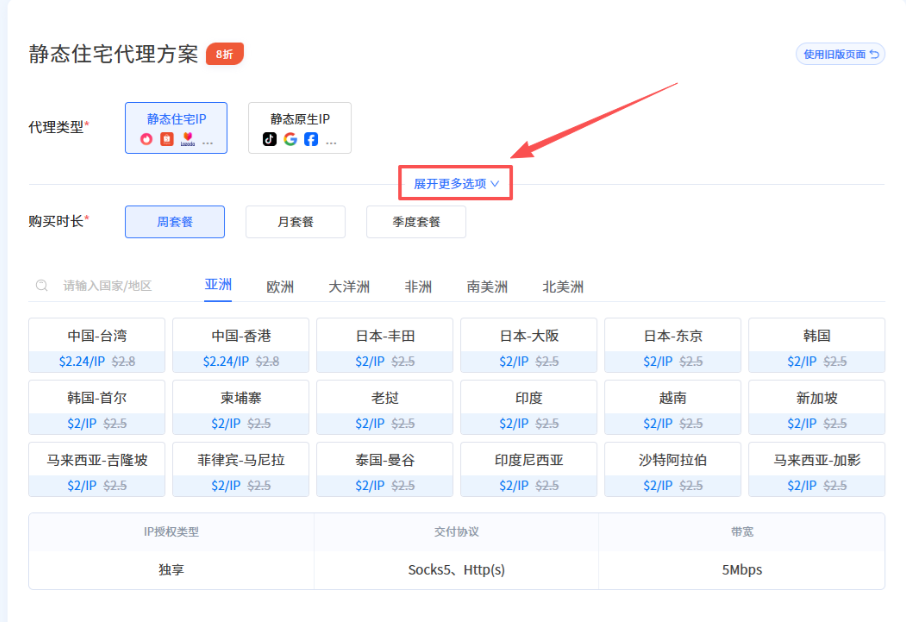Click the orange square icon under 静态住宅IP
Viewport: 906px width, 622px height.
167,139
